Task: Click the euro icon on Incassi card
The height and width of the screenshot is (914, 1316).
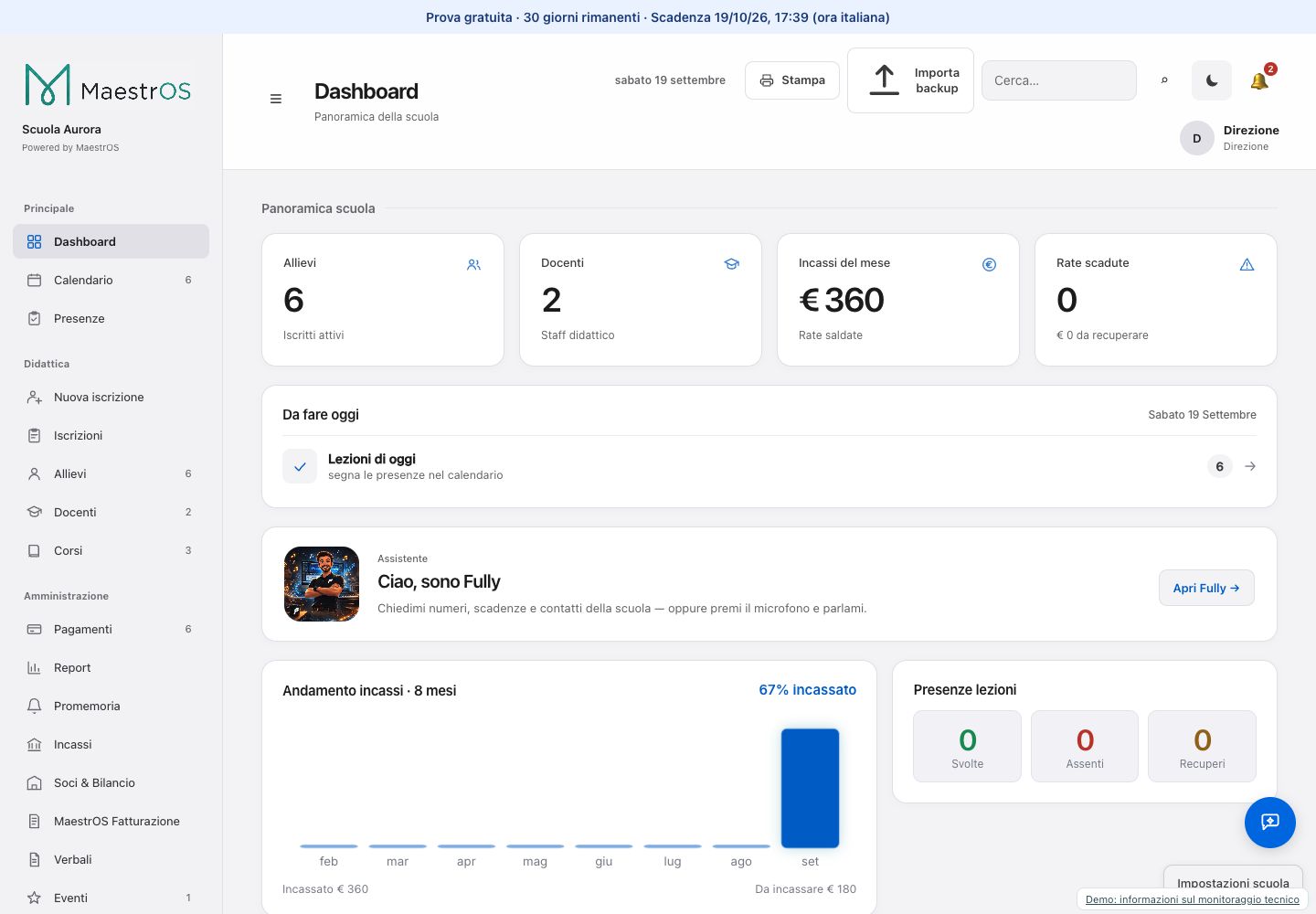Action: pos(989,264)
